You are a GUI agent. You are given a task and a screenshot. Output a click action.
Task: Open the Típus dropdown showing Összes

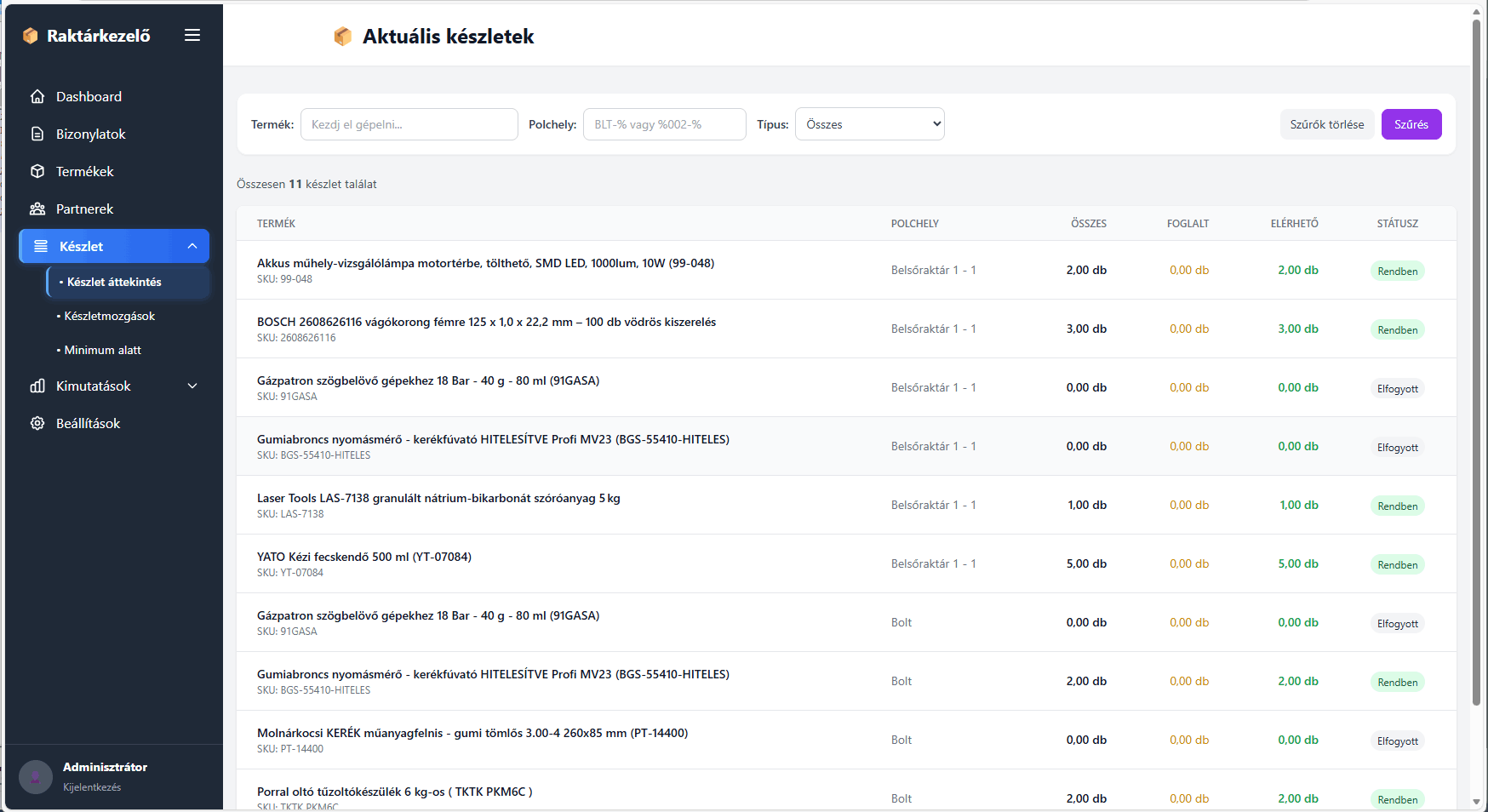click(x=869, y=124)
